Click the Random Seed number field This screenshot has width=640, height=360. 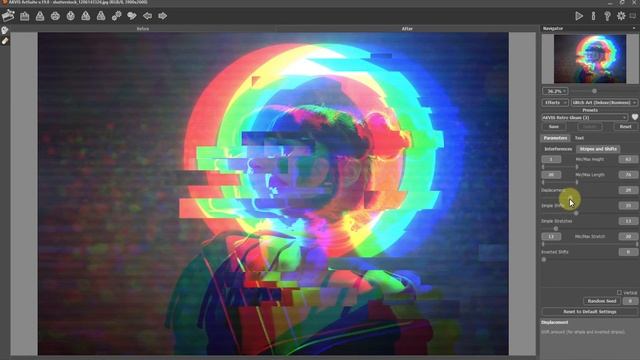coord(630,301)
